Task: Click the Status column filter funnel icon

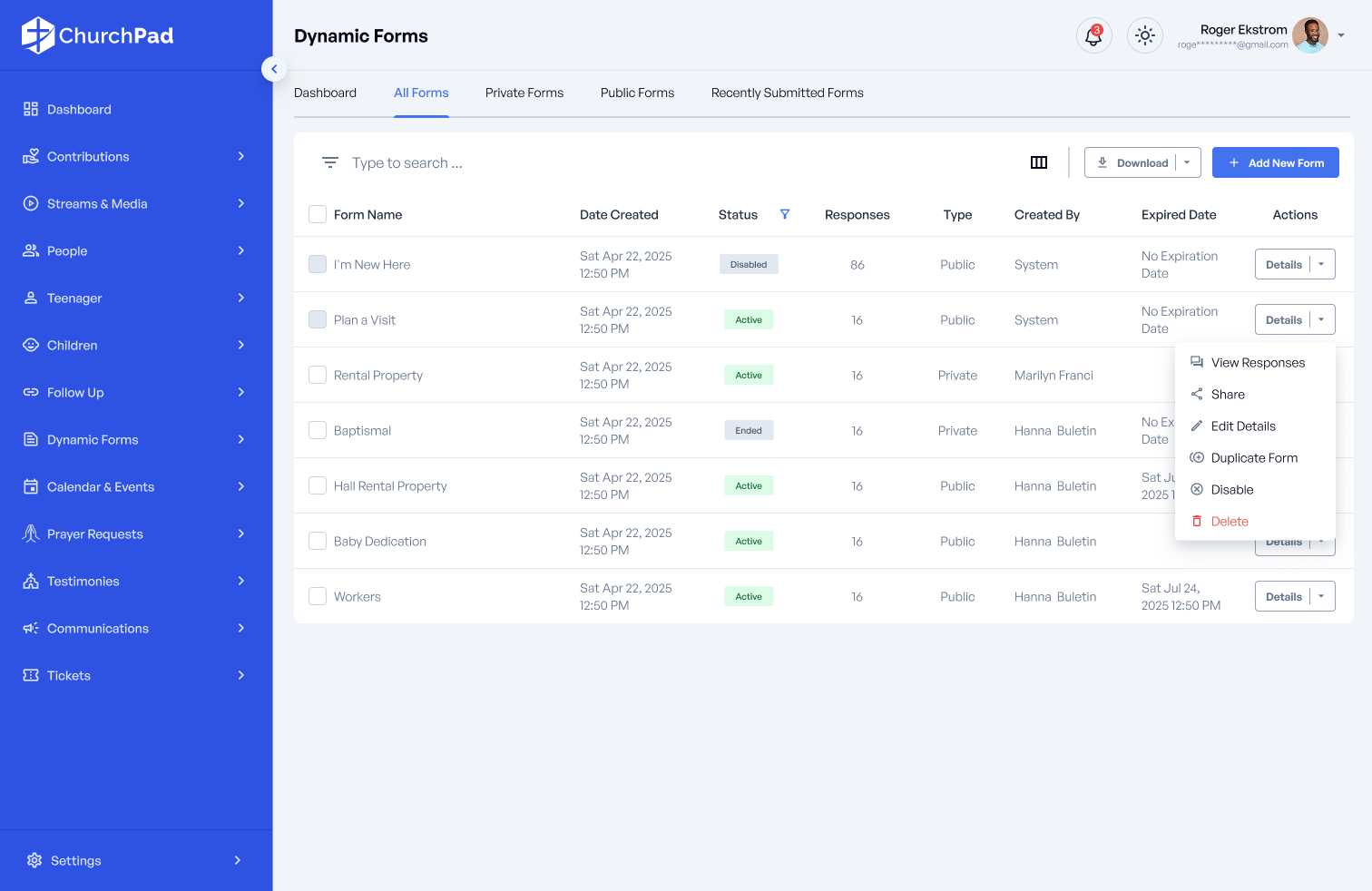Action: click(785, 214)
